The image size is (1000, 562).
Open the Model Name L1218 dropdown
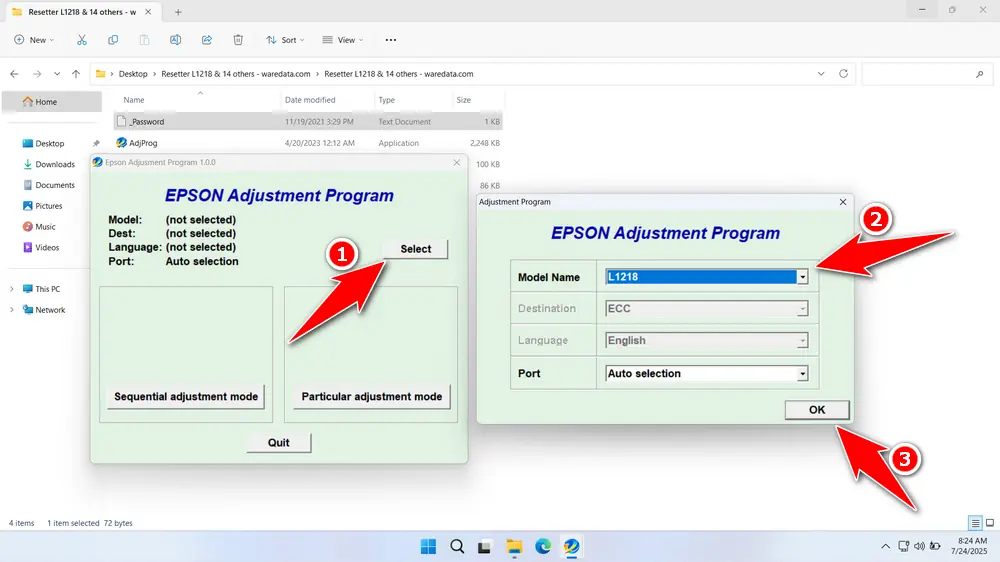click(x=802, y=277)
